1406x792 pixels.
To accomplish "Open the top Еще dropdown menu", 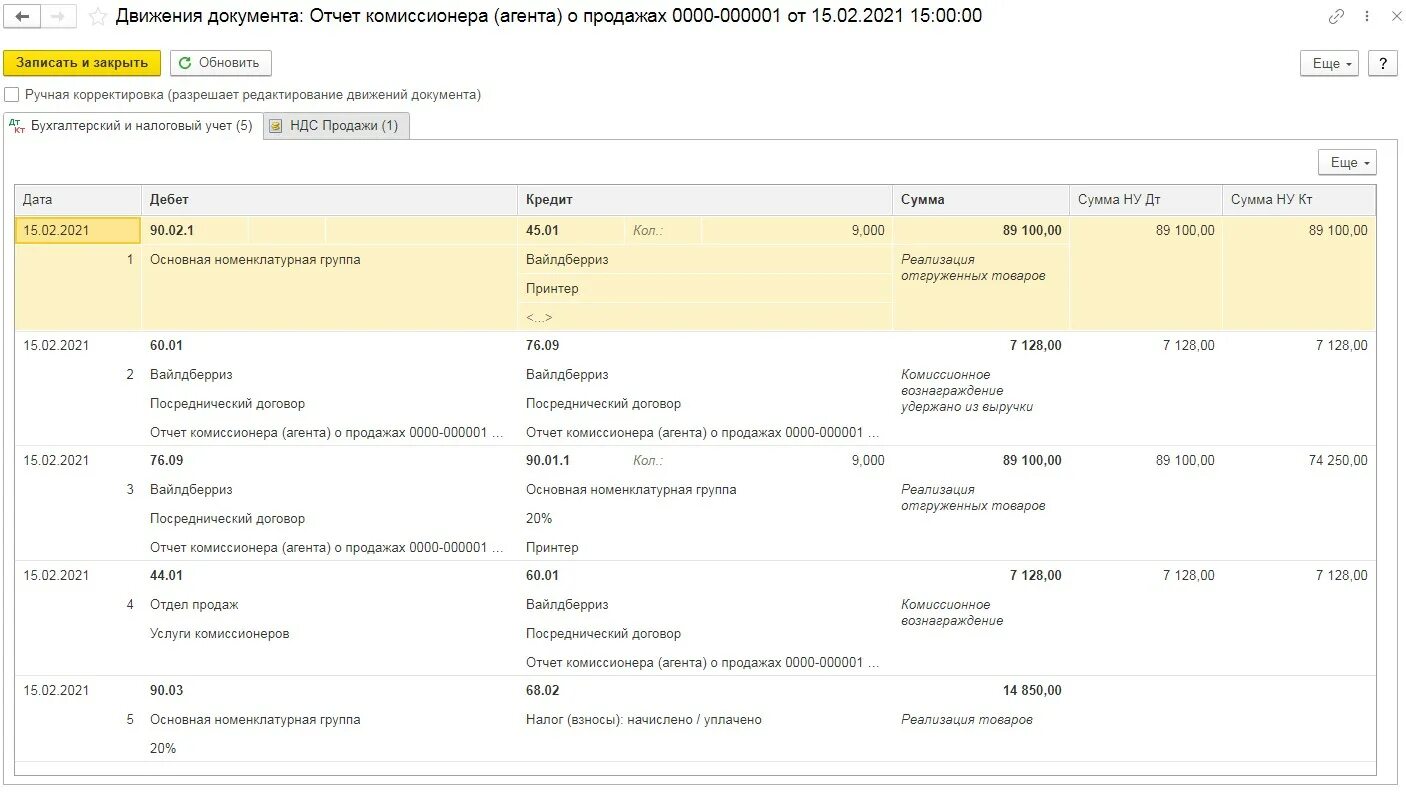I will (x=1330, y=63).
